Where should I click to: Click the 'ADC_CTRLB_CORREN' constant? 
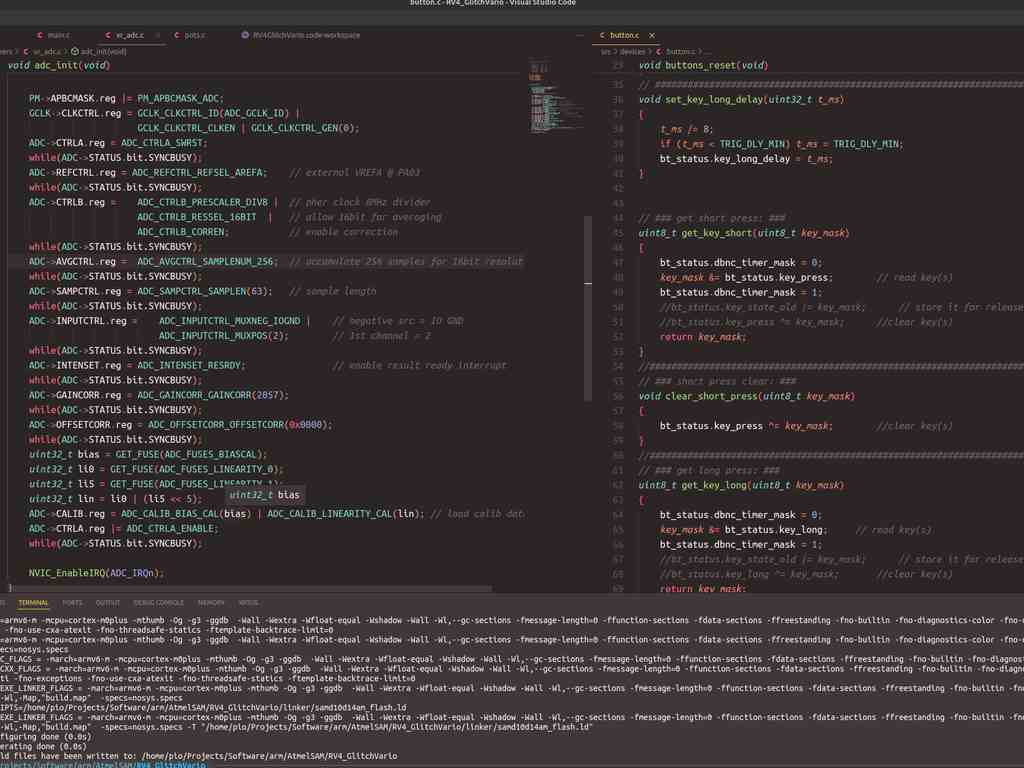(x=181, y=232)
